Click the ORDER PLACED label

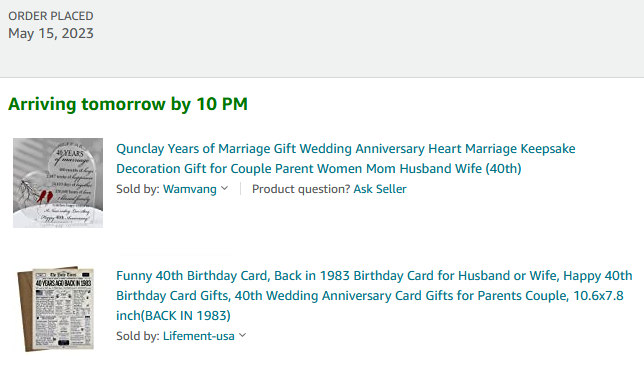tap(51, 16)
